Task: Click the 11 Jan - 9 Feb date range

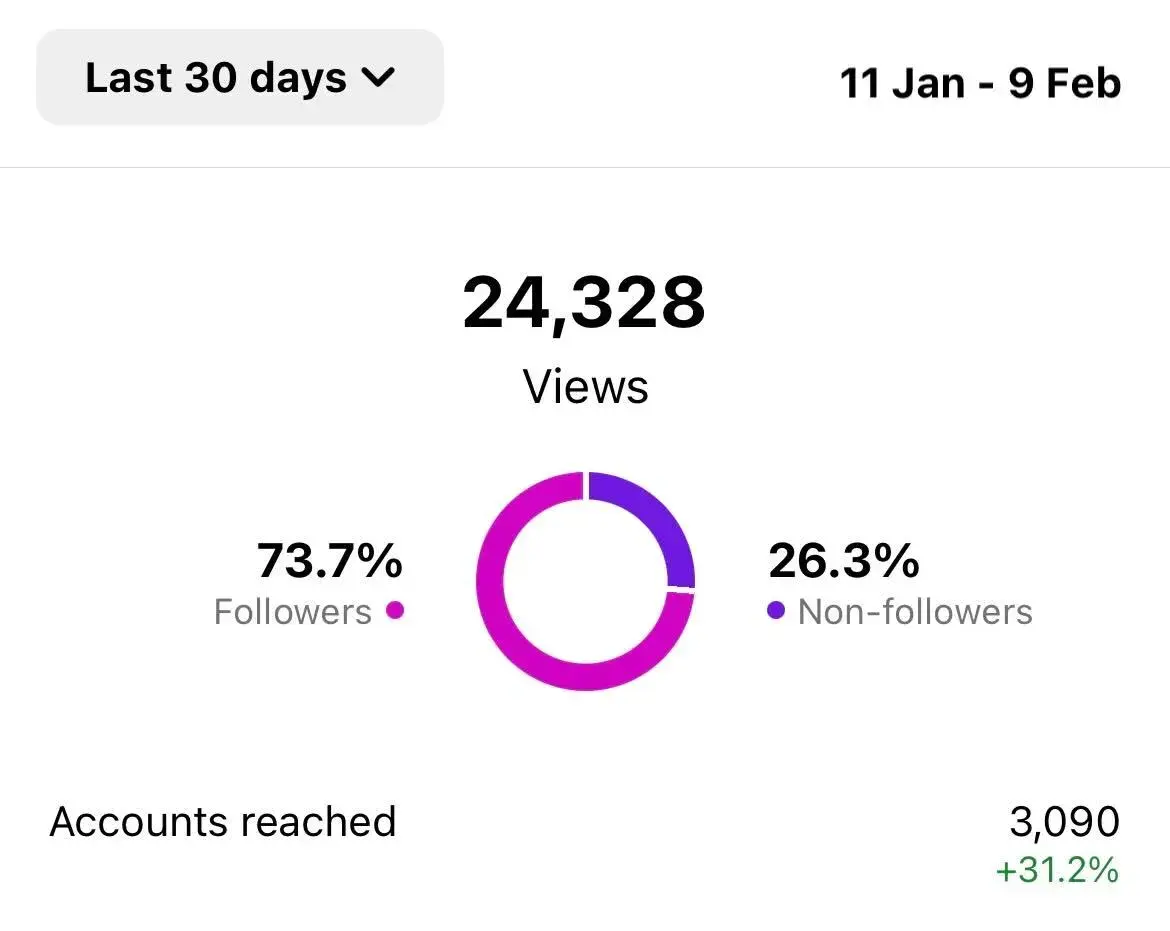Action: [x=981, y=83]
